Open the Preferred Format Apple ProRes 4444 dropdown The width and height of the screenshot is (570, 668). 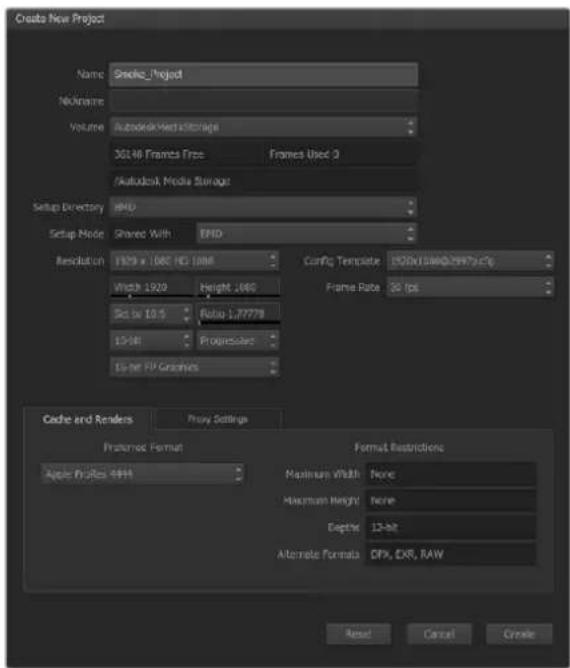[142, 474]
